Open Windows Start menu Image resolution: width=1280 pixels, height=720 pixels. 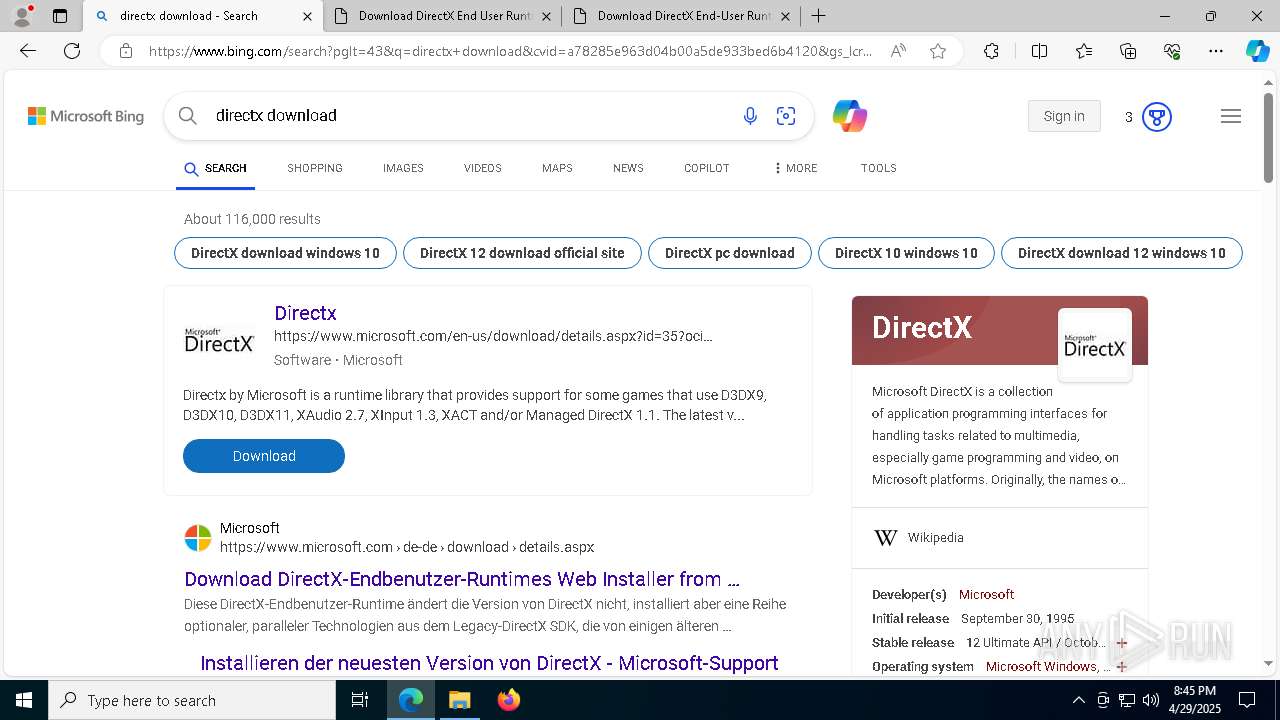24,700
